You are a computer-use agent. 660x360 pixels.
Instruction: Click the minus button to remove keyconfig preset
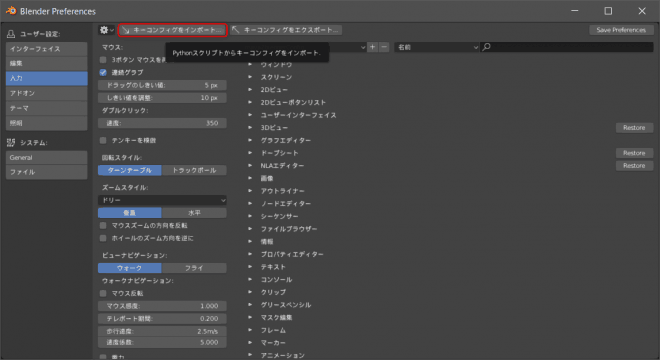click(x=383, y=47)
